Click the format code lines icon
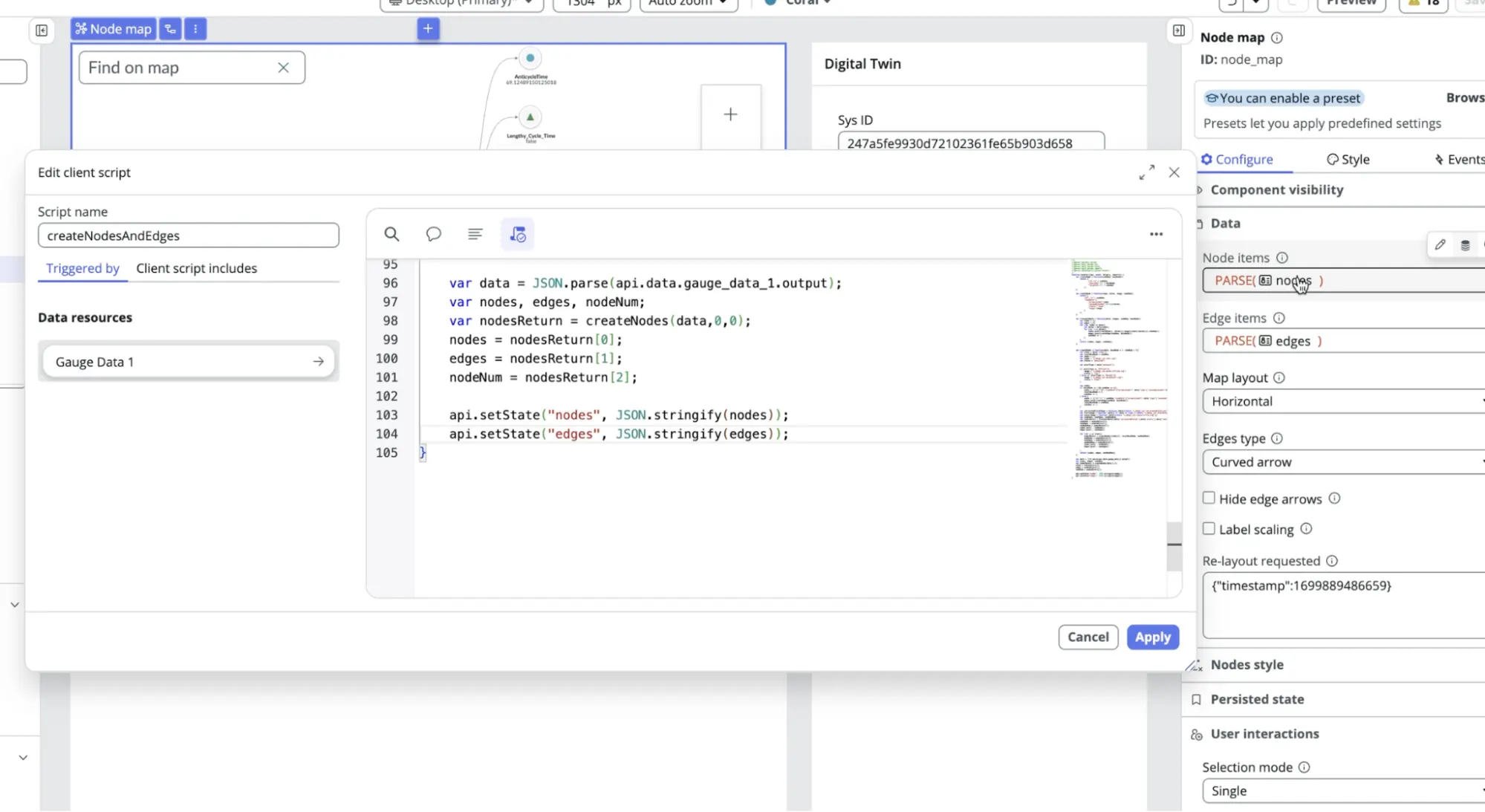 475,234
